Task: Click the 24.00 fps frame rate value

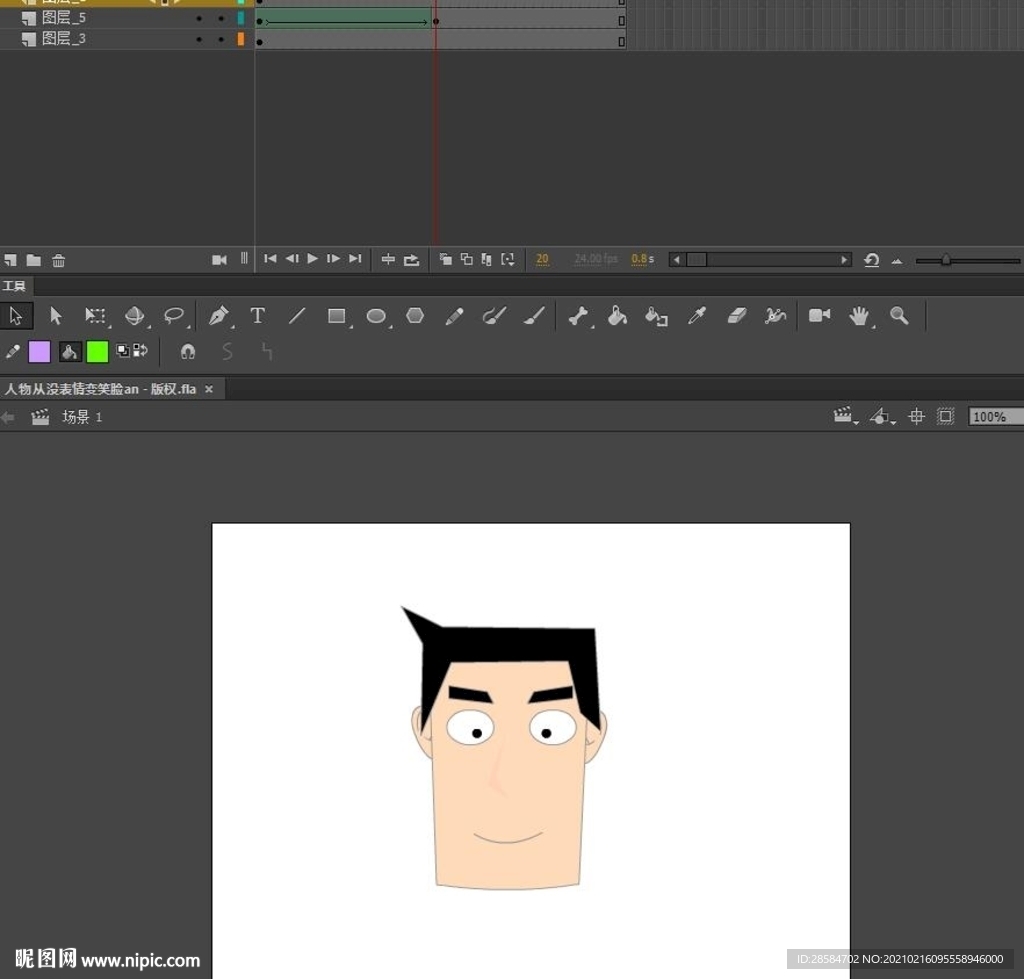Action: click(x=596, y=259)
